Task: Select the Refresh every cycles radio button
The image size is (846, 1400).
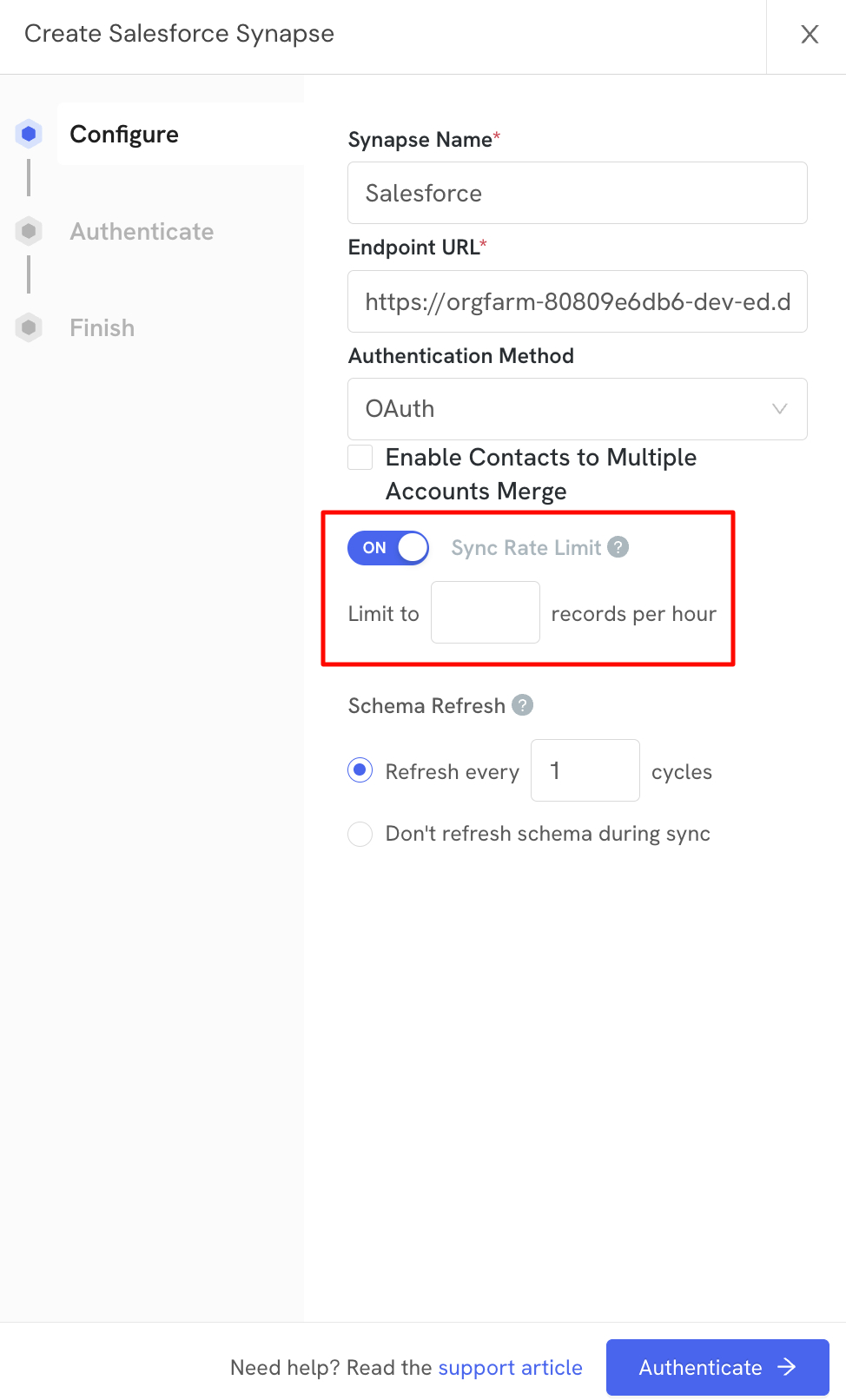Action: 360,770
